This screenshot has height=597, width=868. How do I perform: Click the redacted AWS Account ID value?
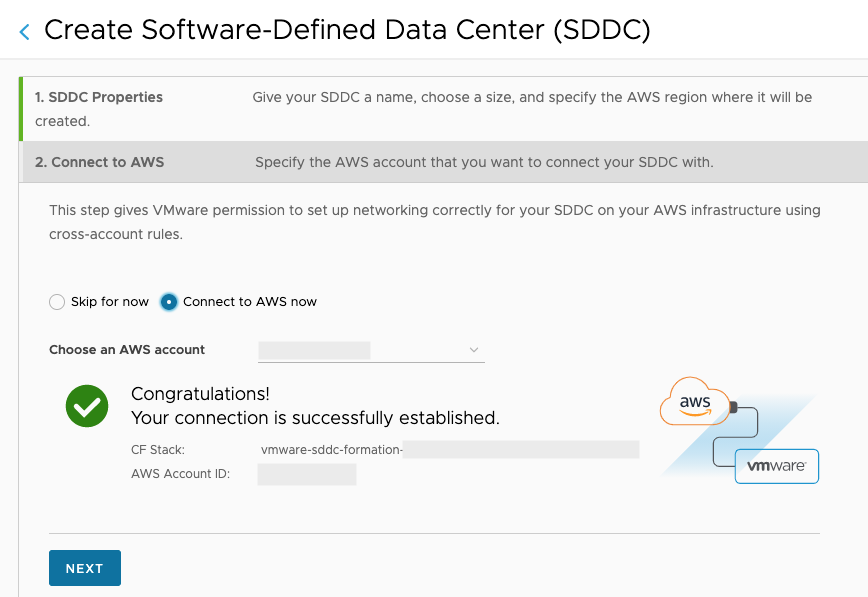coord(307,474)
